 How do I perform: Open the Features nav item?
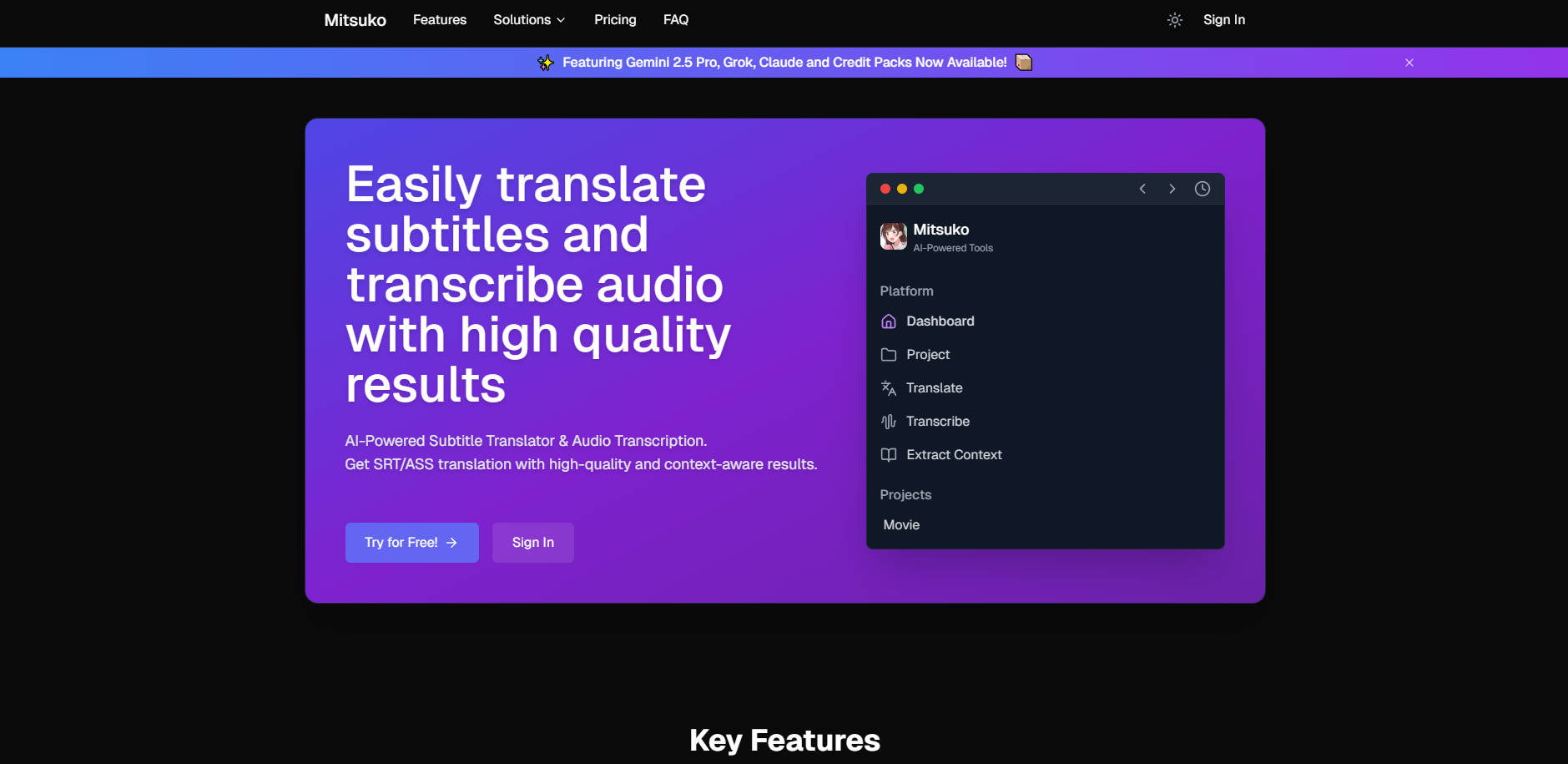pyautogui.click(x=440, y=20)
